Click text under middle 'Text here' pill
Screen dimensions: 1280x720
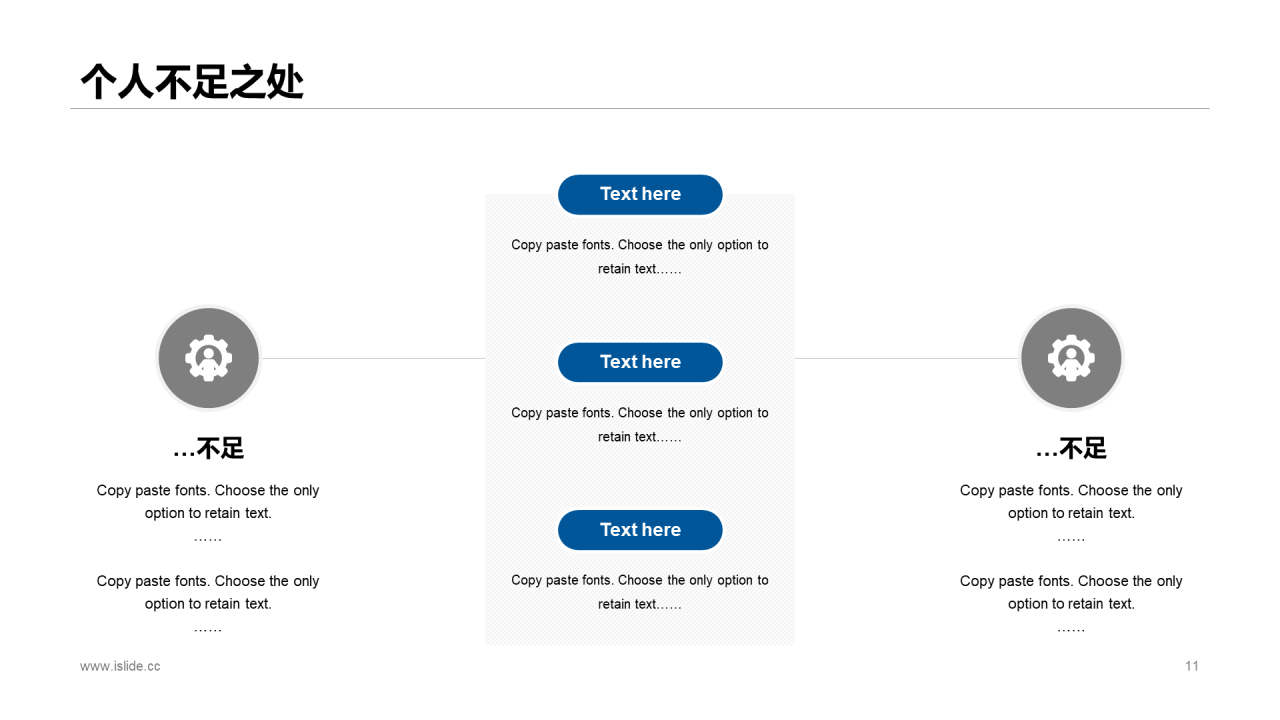pos(640,425)
